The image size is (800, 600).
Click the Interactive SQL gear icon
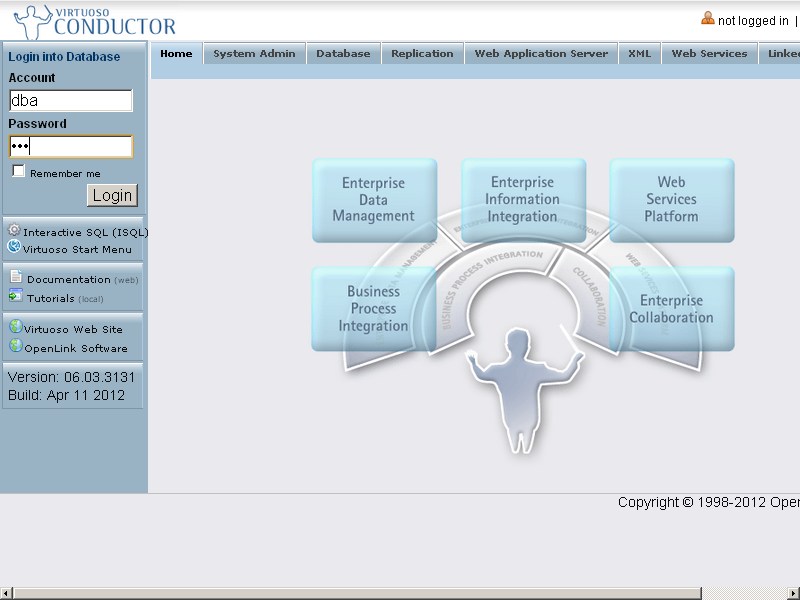(x=14, y=231)
